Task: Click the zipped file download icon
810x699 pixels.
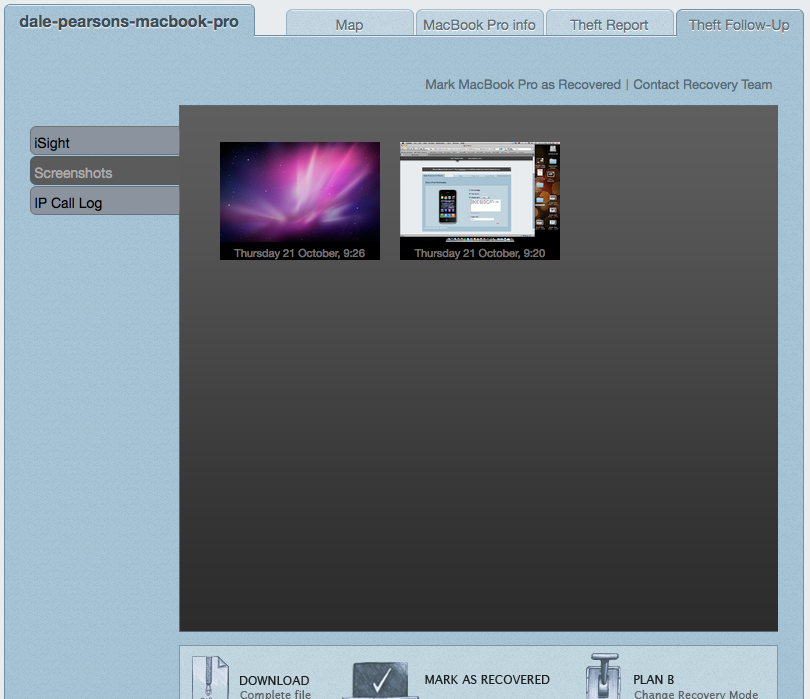Action: coord(210,677)
